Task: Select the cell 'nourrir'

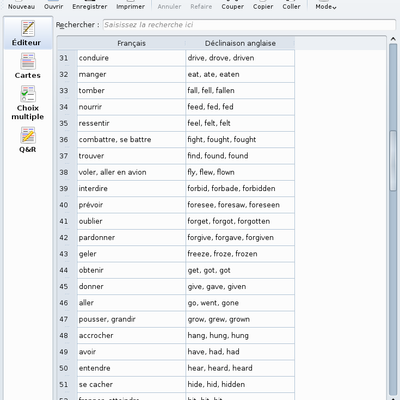Action: click(x=131, y=107)
